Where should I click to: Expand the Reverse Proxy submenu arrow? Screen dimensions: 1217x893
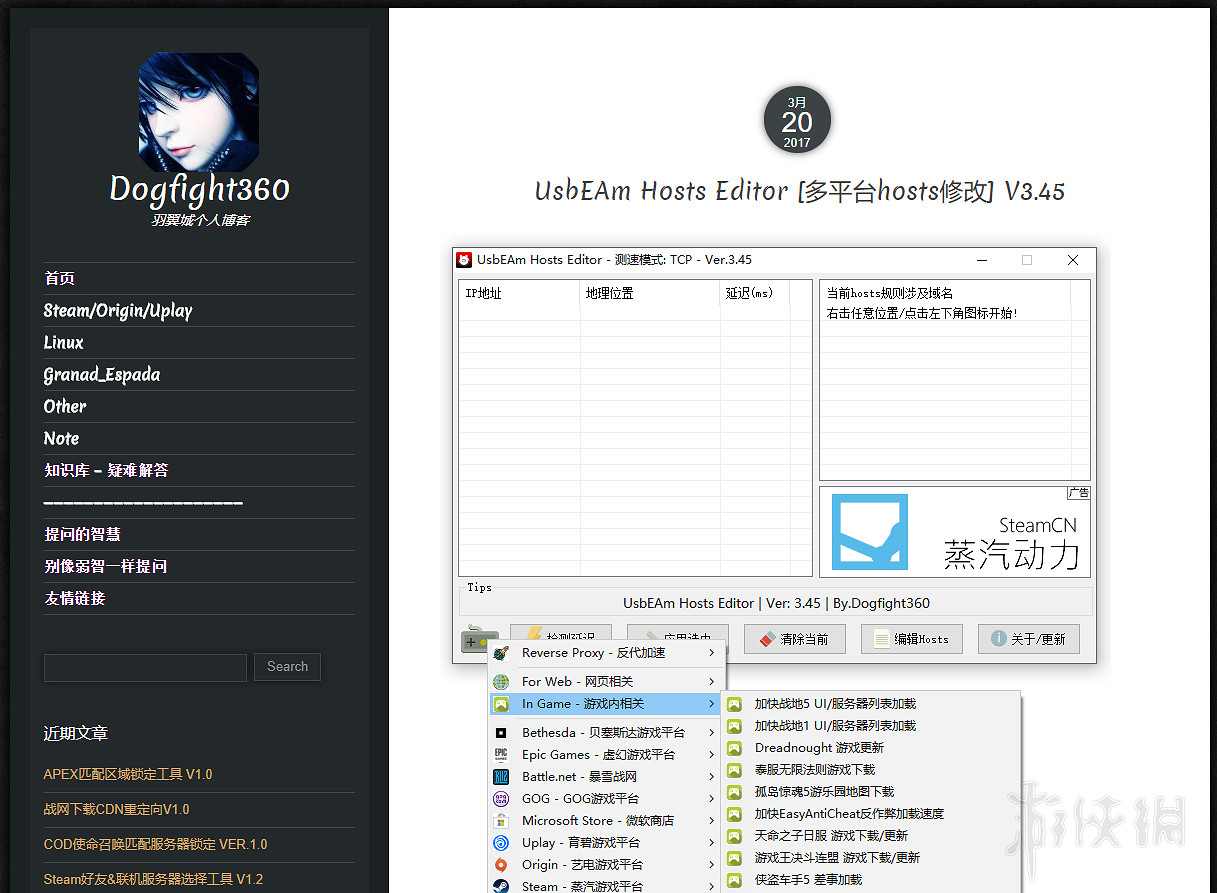click(x=712, y=653)
